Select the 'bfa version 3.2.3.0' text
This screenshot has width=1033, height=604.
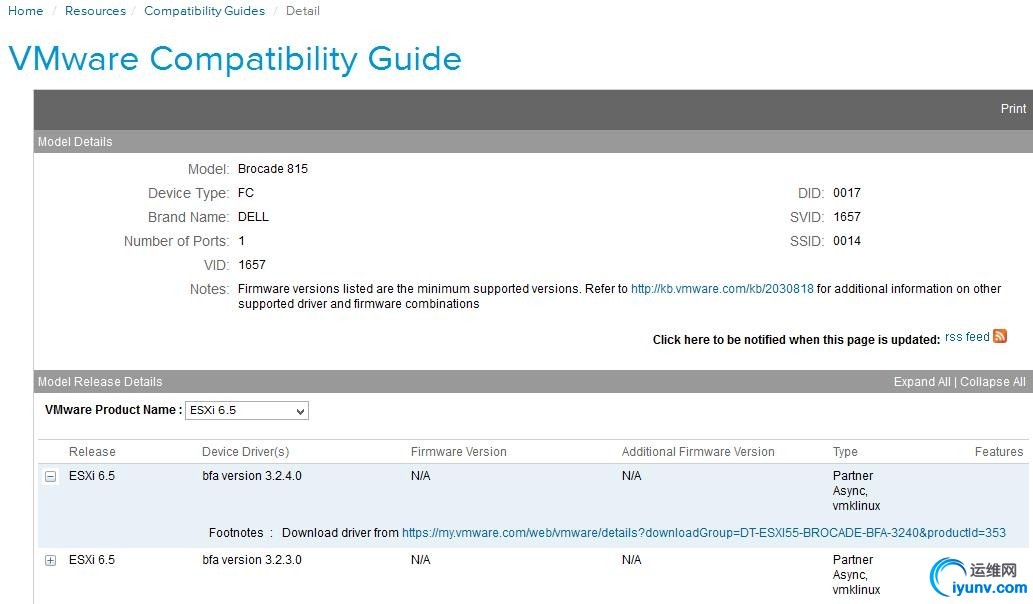click(252, 560)
